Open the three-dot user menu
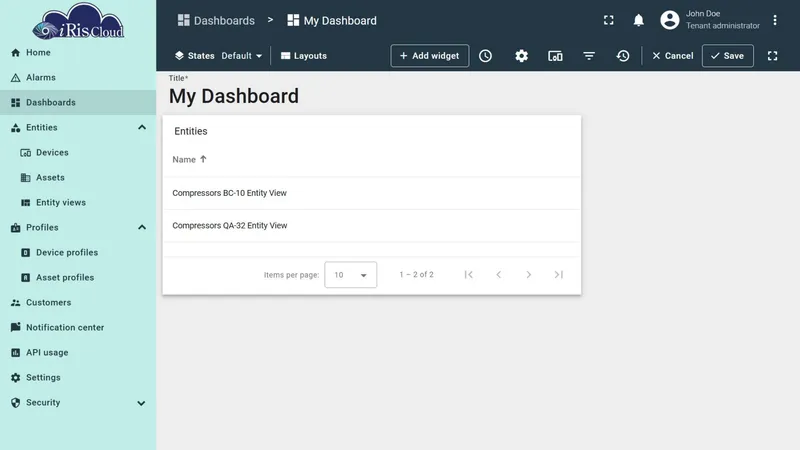The image size is (800, 450). (774, 20)
